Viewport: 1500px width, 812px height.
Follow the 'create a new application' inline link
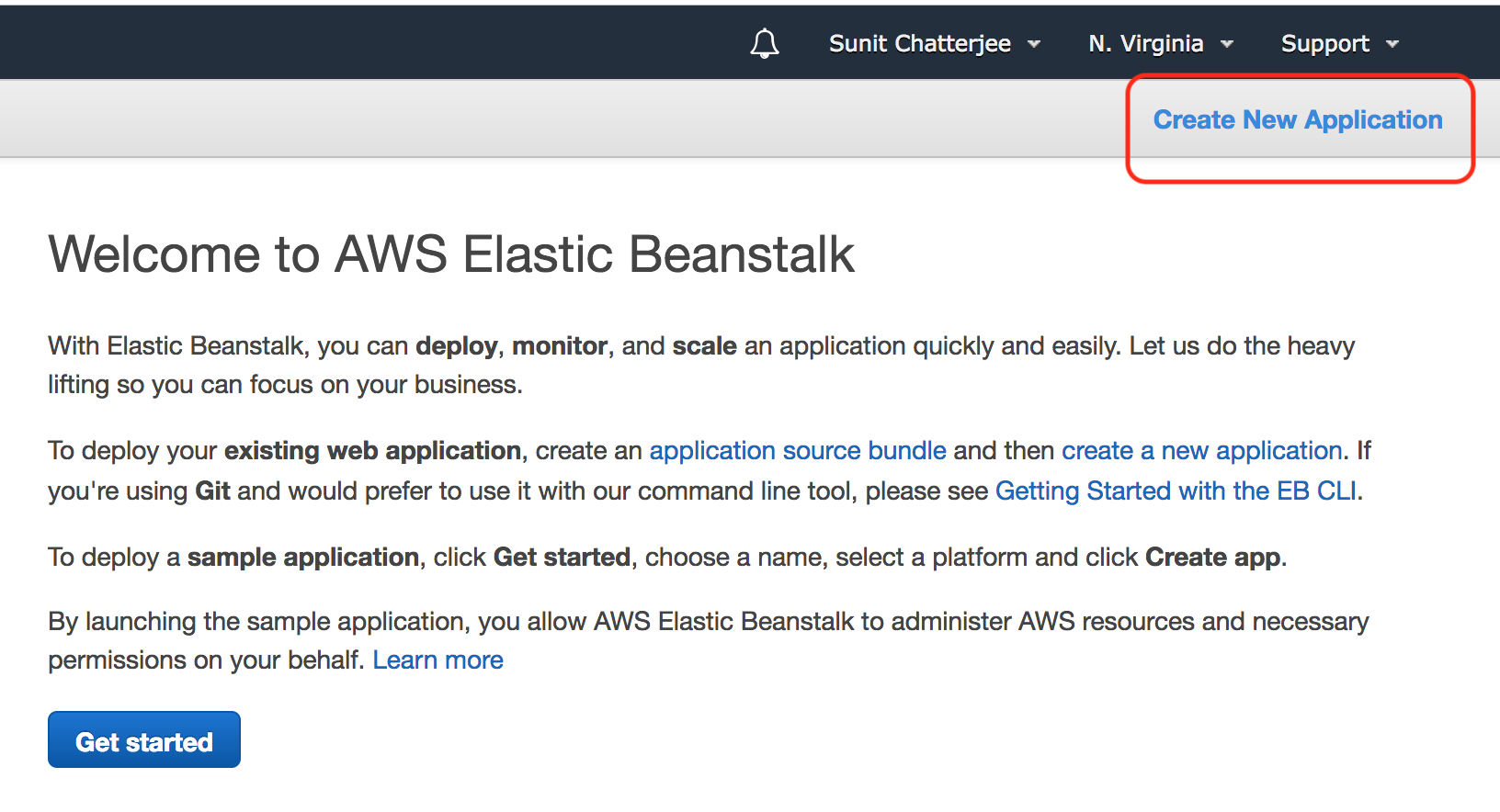1202,451
